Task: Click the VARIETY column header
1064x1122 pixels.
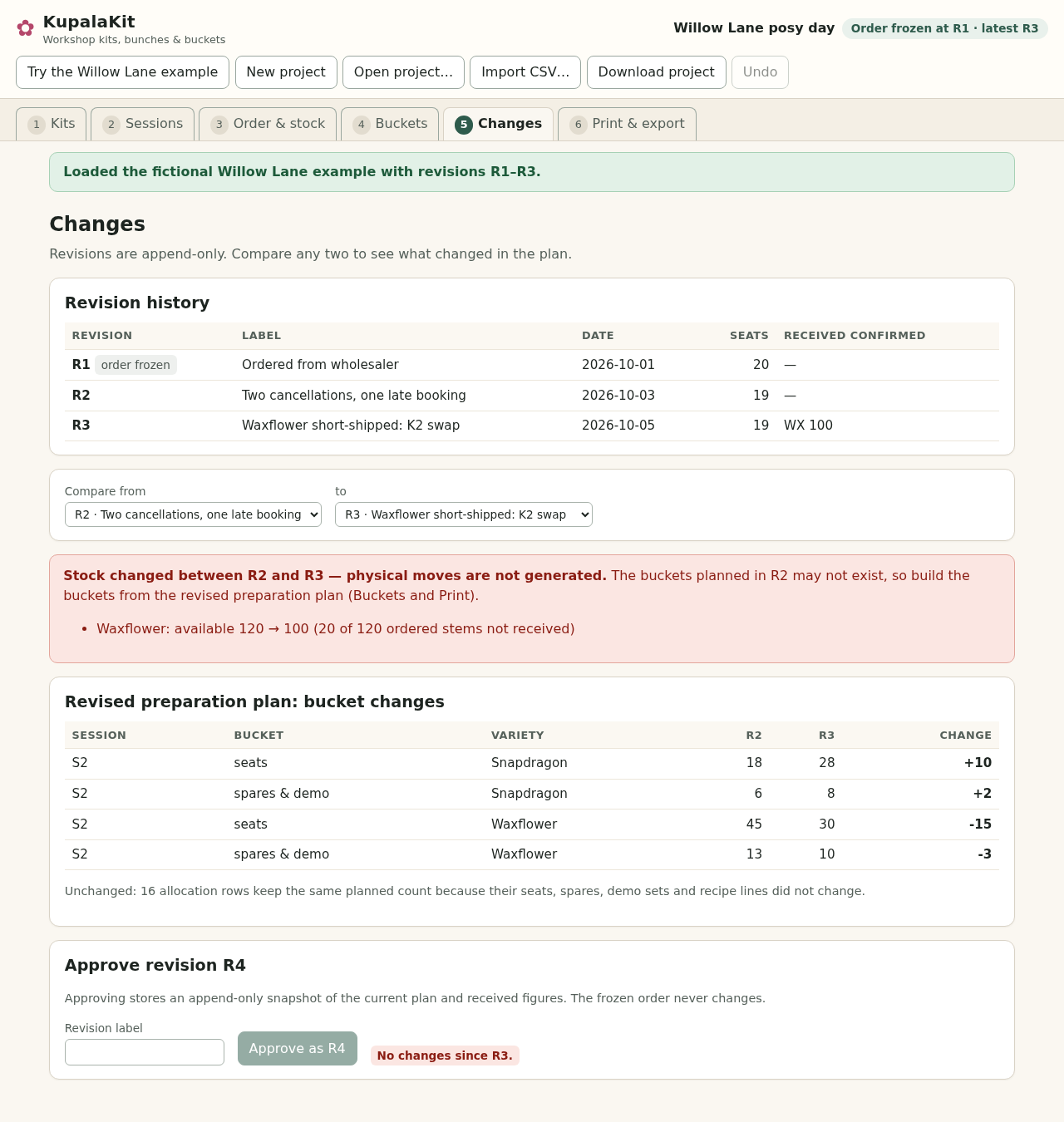Action: [x=517, y=736]
